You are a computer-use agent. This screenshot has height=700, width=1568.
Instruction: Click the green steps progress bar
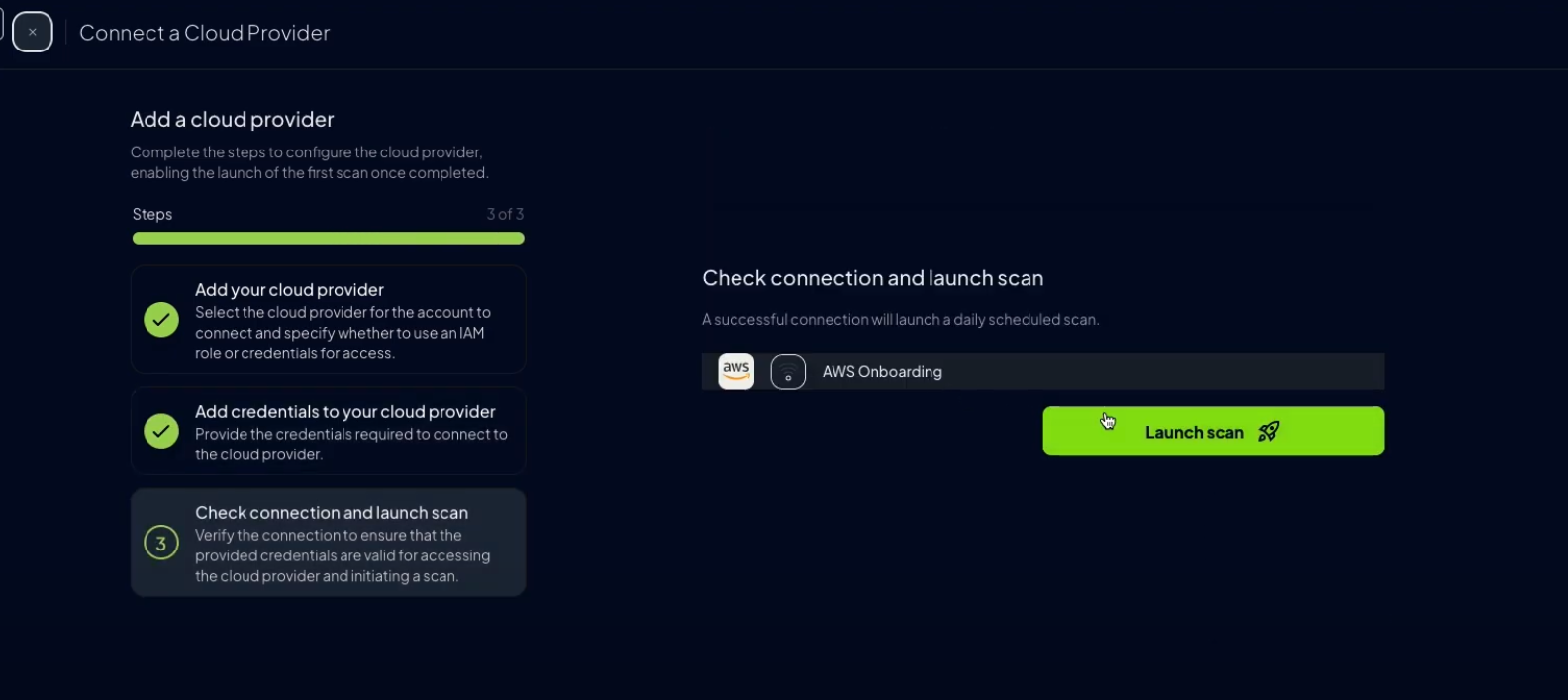pyautogui.click(x=328, y=238)
